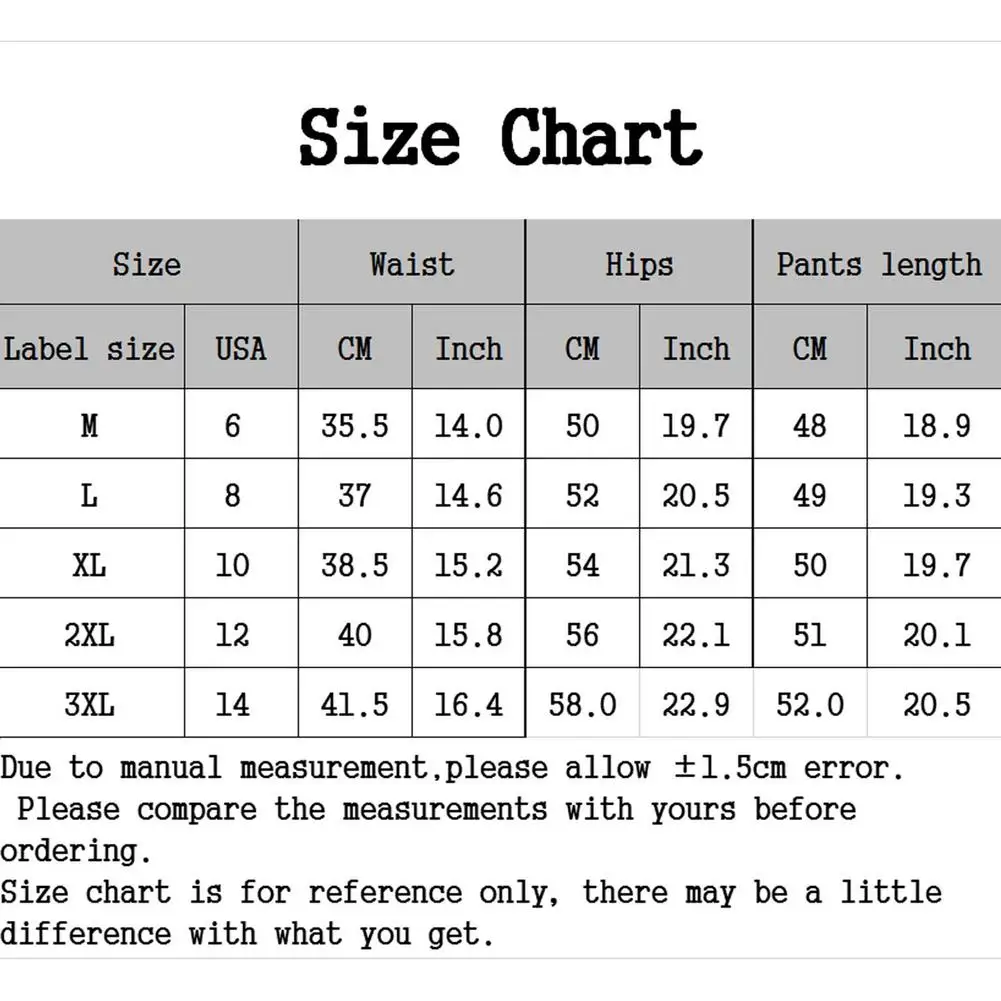Click the Label size subheader cell
The height and width of the screenshot is (1001, 1001).
pyautogui.click(x=90, y=349)
